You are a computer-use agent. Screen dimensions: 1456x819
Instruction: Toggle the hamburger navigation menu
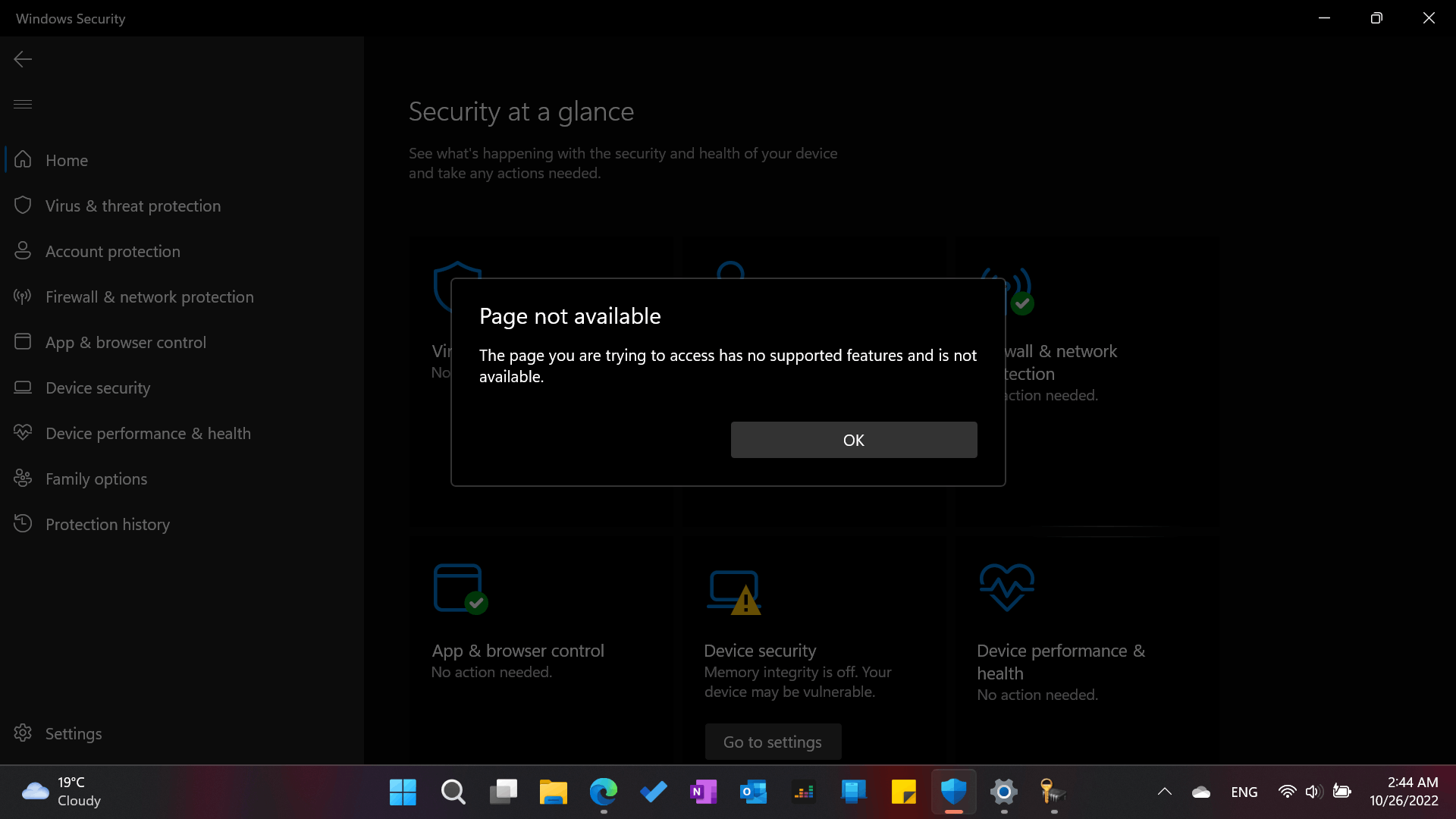[23, 104]
